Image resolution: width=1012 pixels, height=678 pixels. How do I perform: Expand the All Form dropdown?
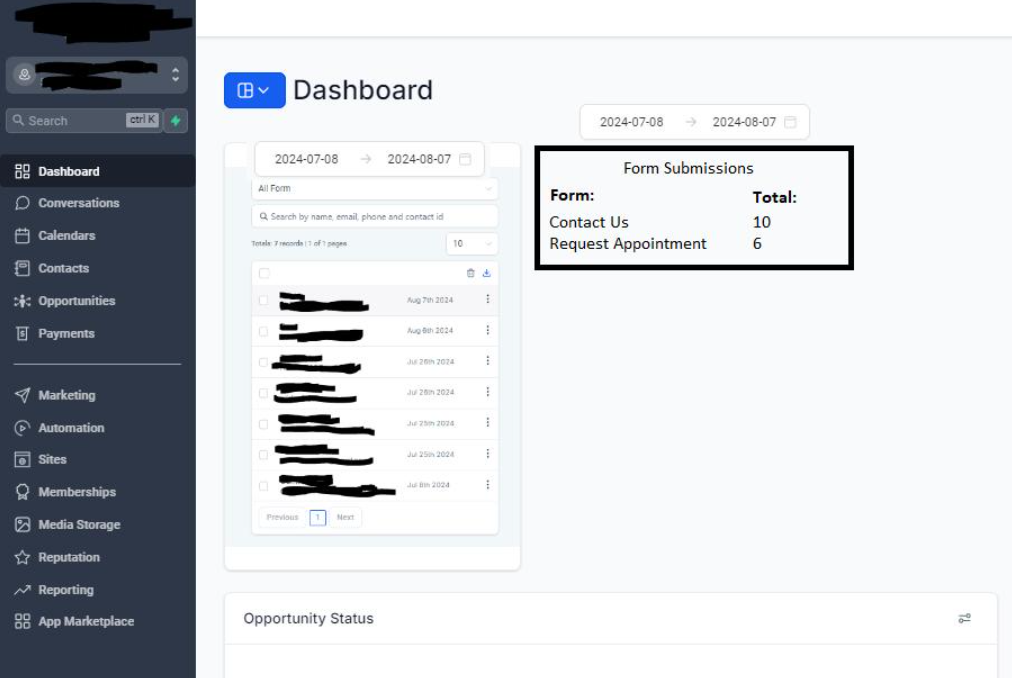374,189
